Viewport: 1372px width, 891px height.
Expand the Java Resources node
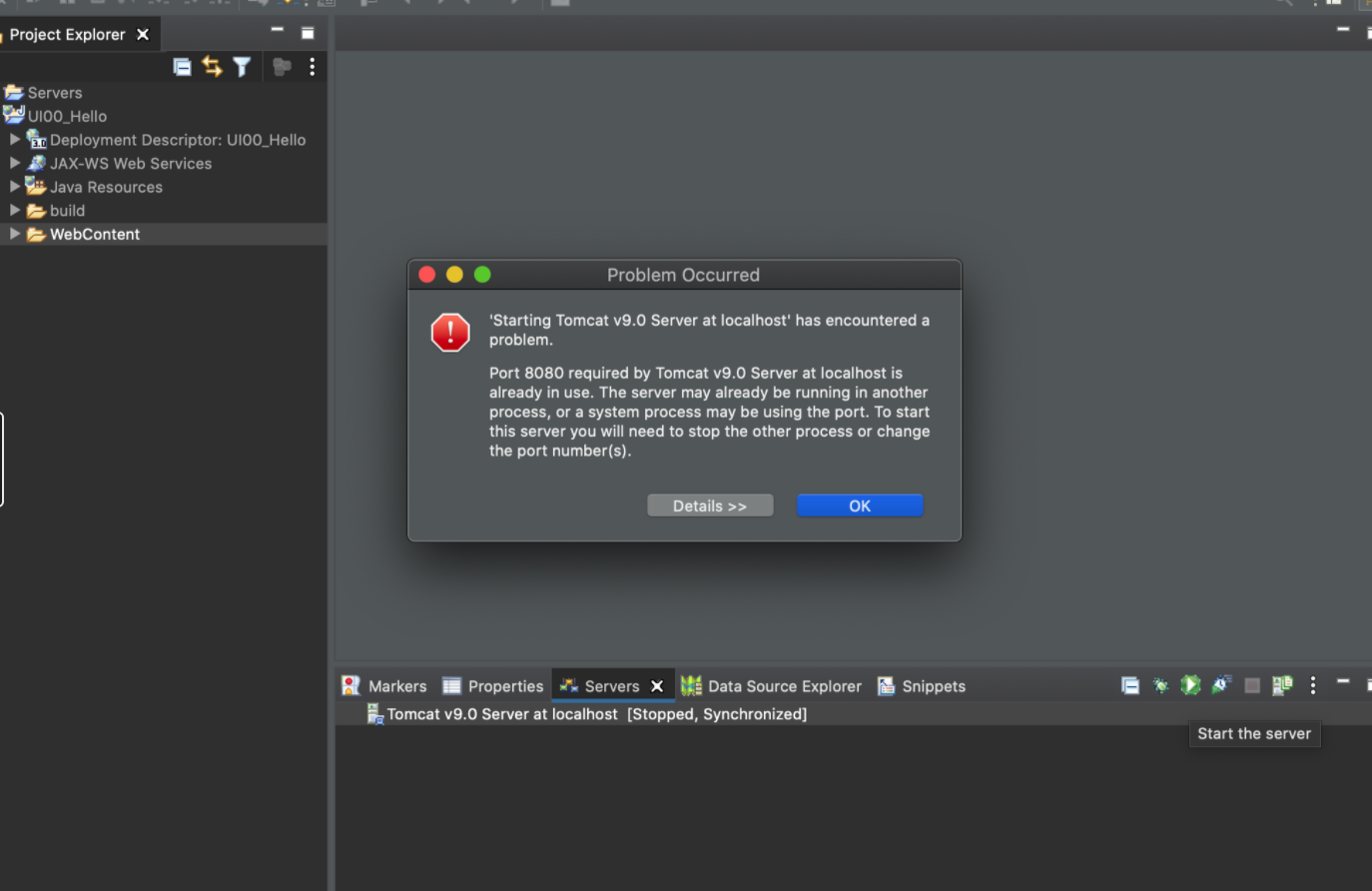coord(15,186)
